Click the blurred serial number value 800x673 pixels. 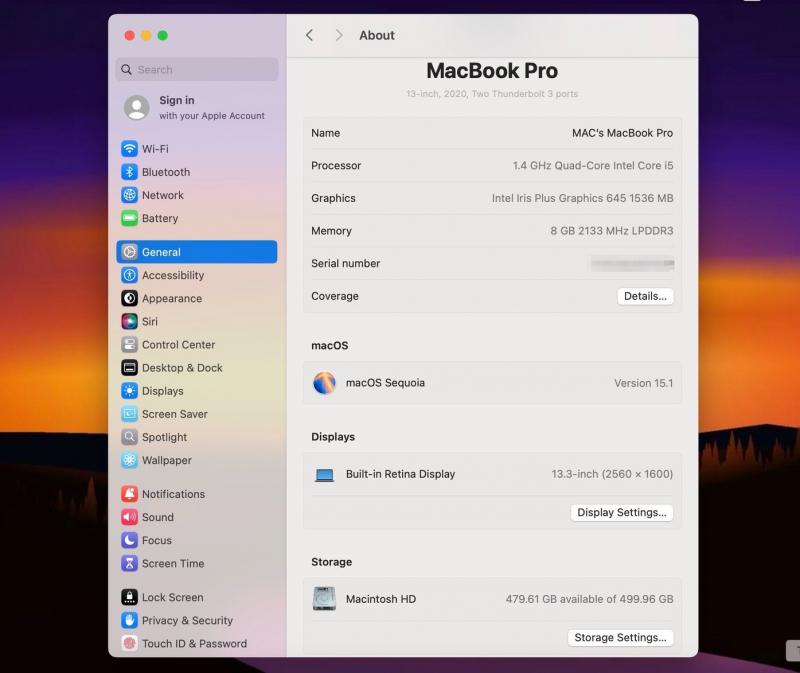click(633, 263)
